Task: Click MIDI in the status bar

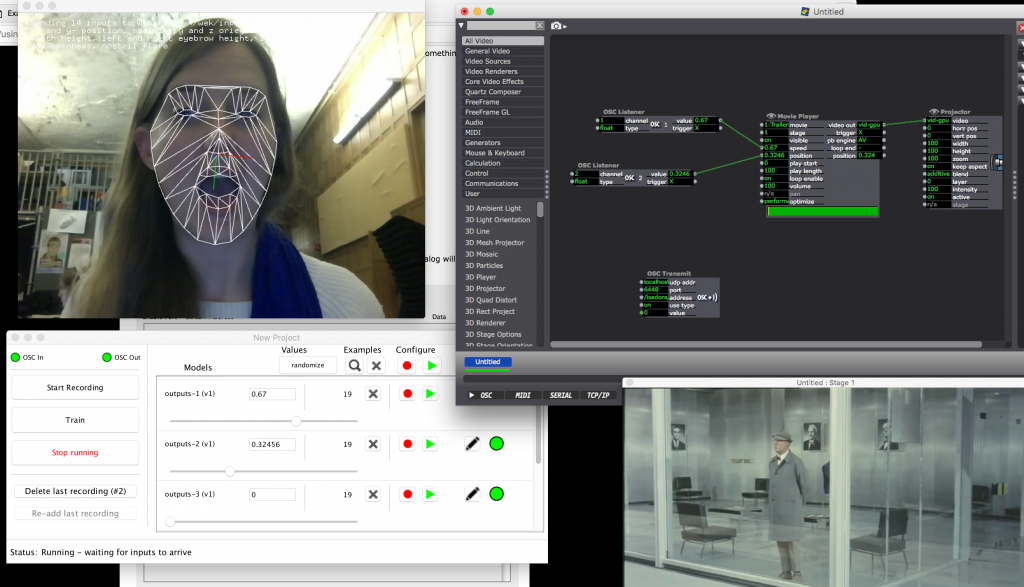Action: pyautogui.click(x=523, y=395)
